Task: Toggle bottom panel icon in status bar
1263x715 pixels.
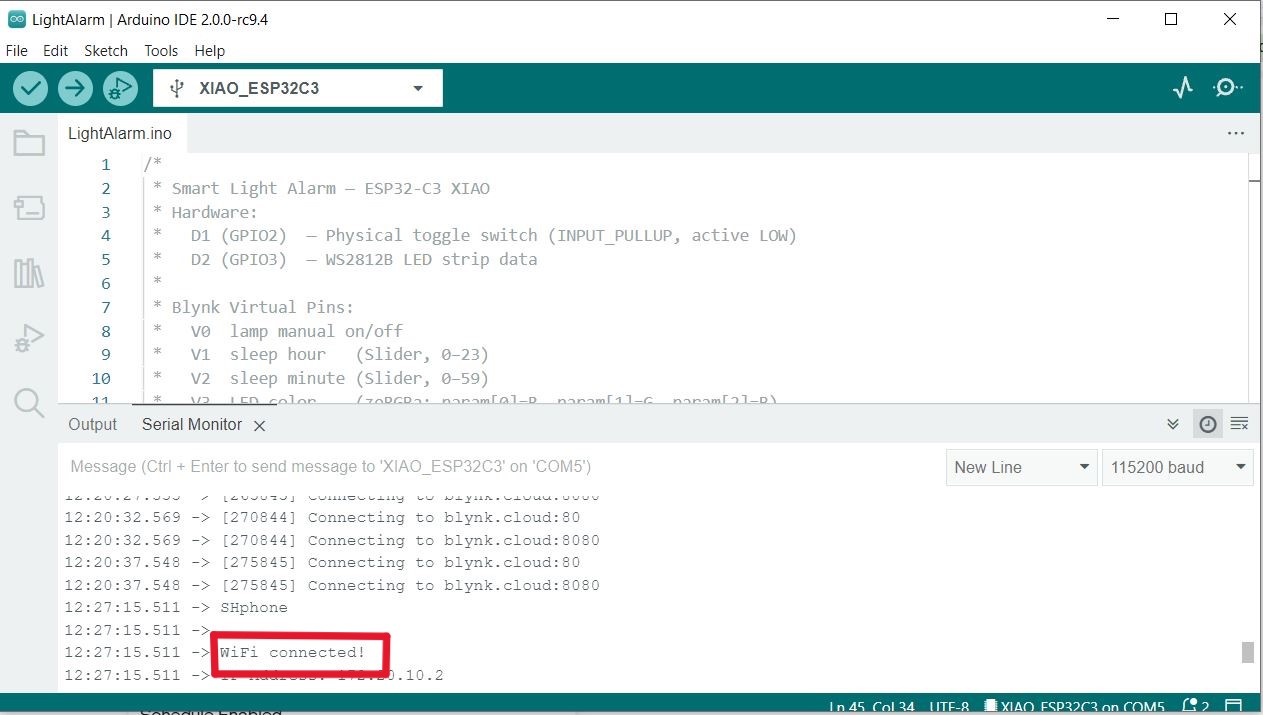Action: point(1234,706)
